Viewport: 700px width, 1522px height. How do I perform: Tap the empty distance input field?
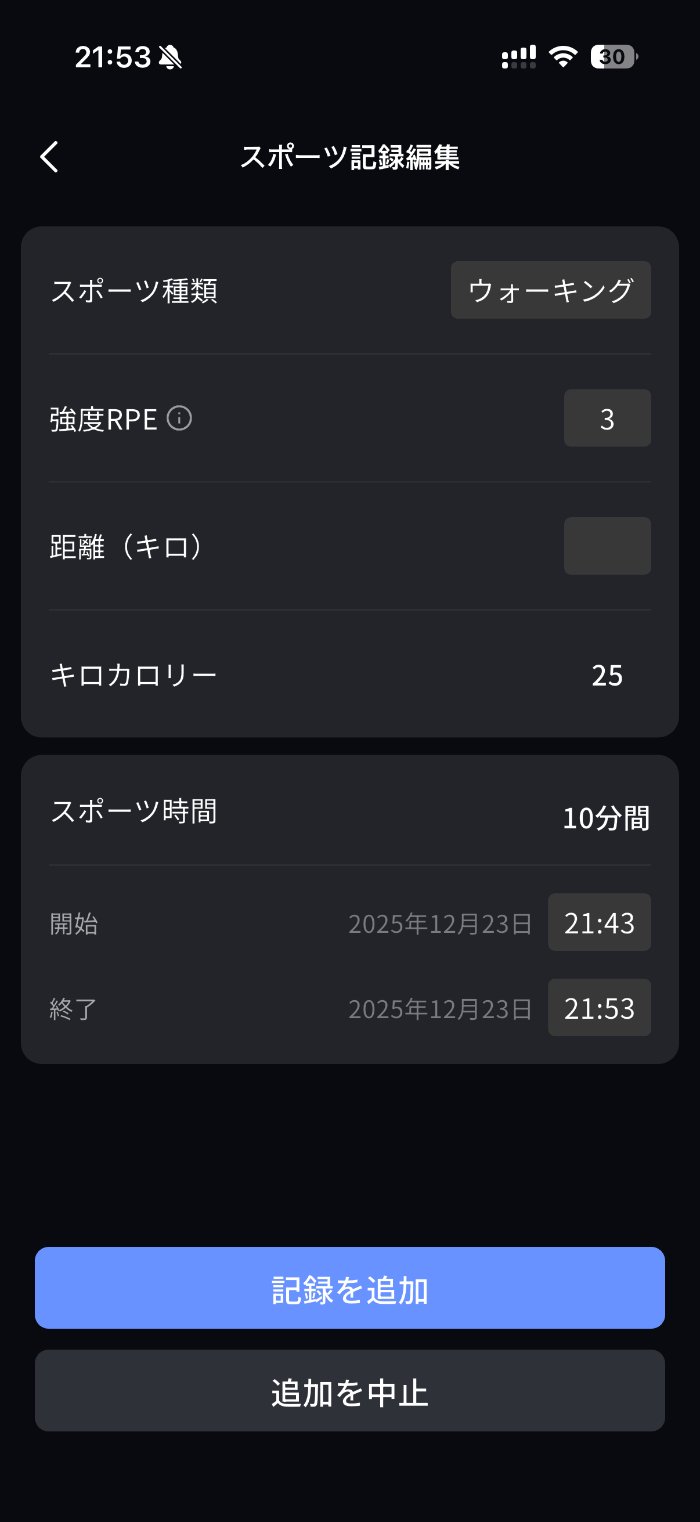click(x=607, y=546)
